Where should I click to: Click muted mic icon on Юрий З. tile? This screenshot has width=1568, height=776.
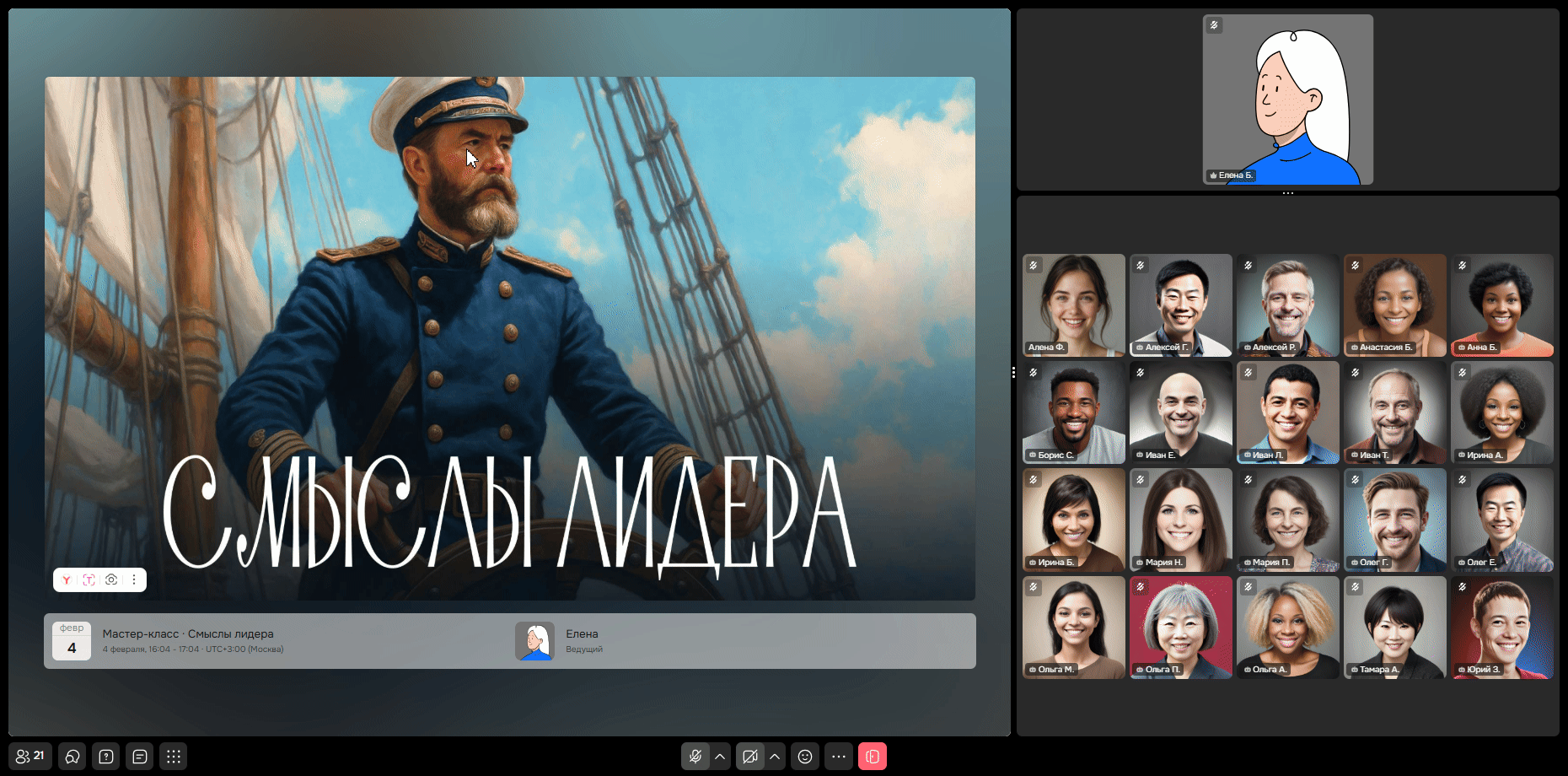click(1462, 587)
